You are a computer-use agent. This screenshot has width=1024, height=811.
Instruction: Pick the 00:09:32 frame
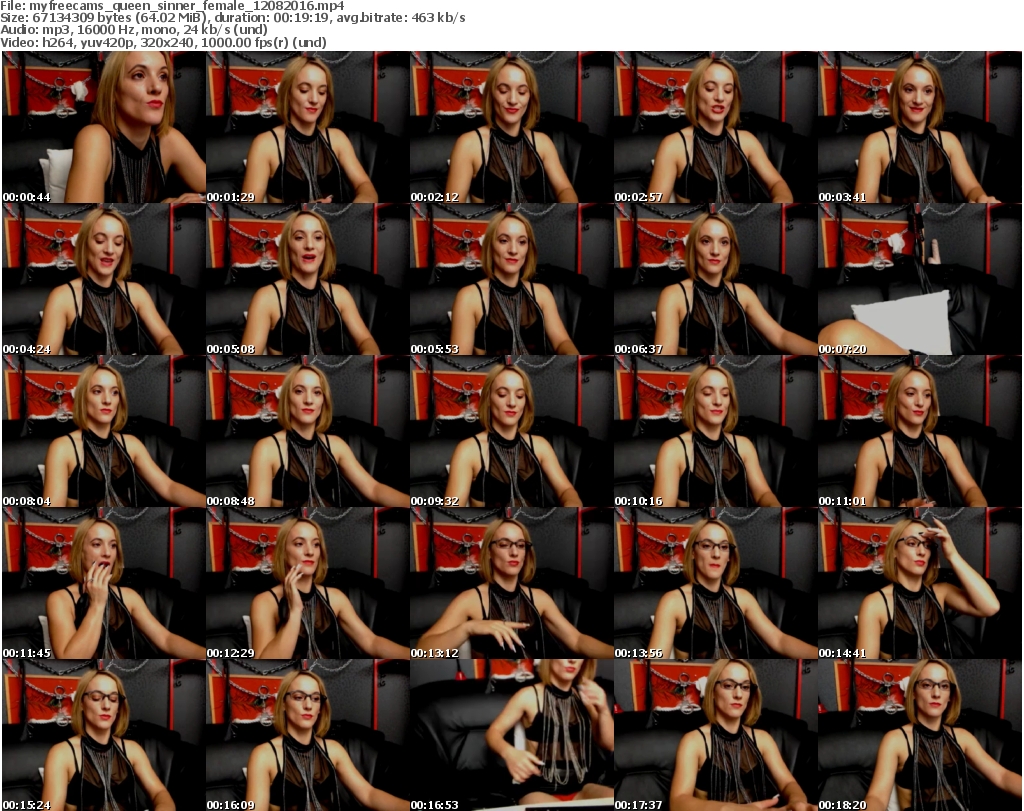pos(511,432)
